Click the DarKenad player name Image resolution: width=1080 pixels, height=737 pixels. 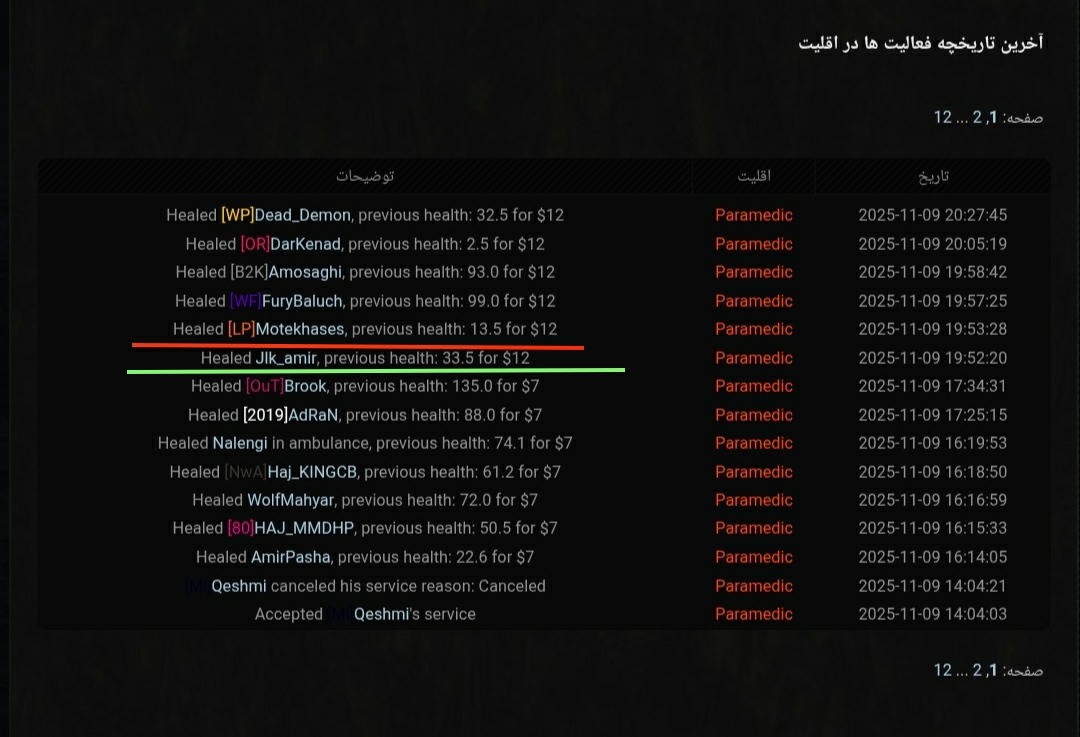point(305,244)
